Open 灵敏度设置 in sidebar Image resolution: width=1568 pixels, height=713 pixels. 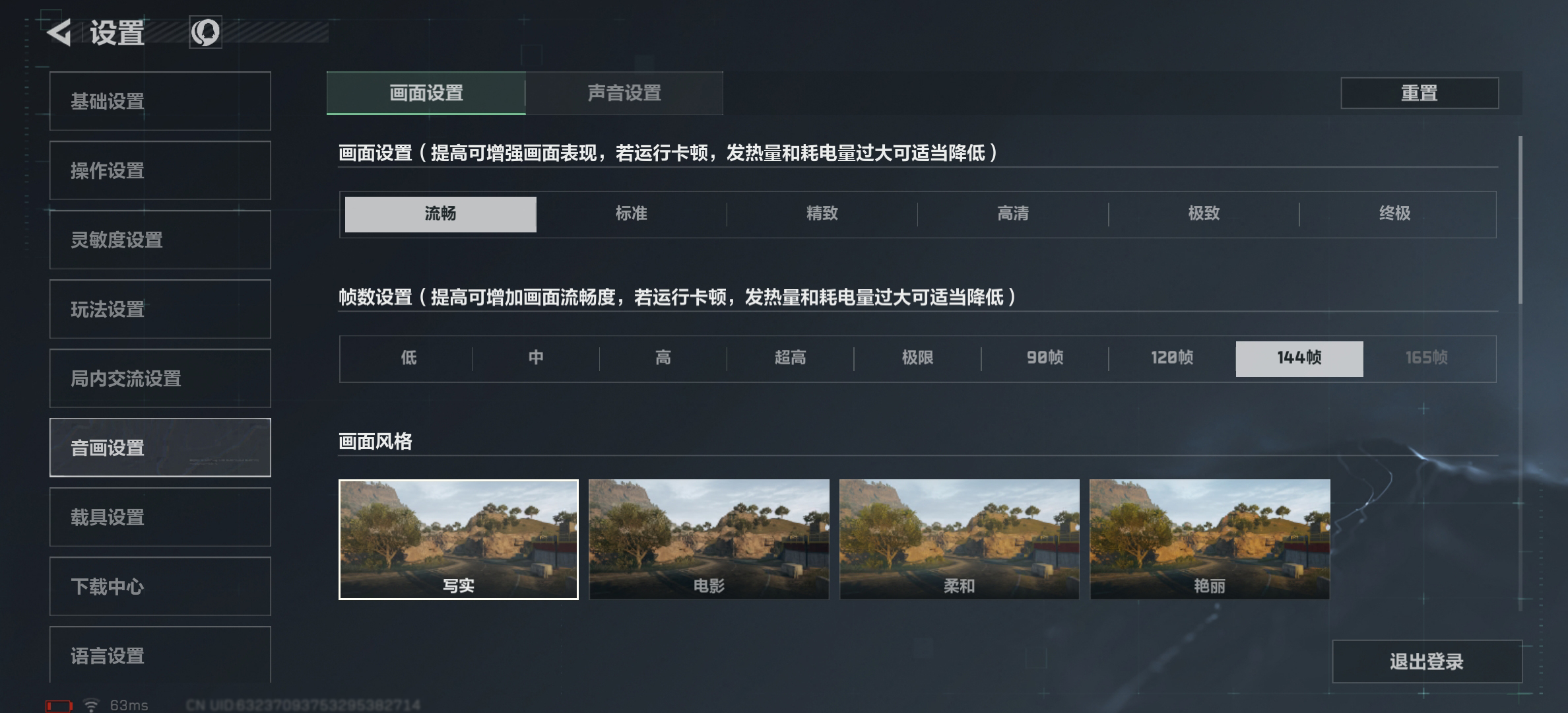coord(160,240)
